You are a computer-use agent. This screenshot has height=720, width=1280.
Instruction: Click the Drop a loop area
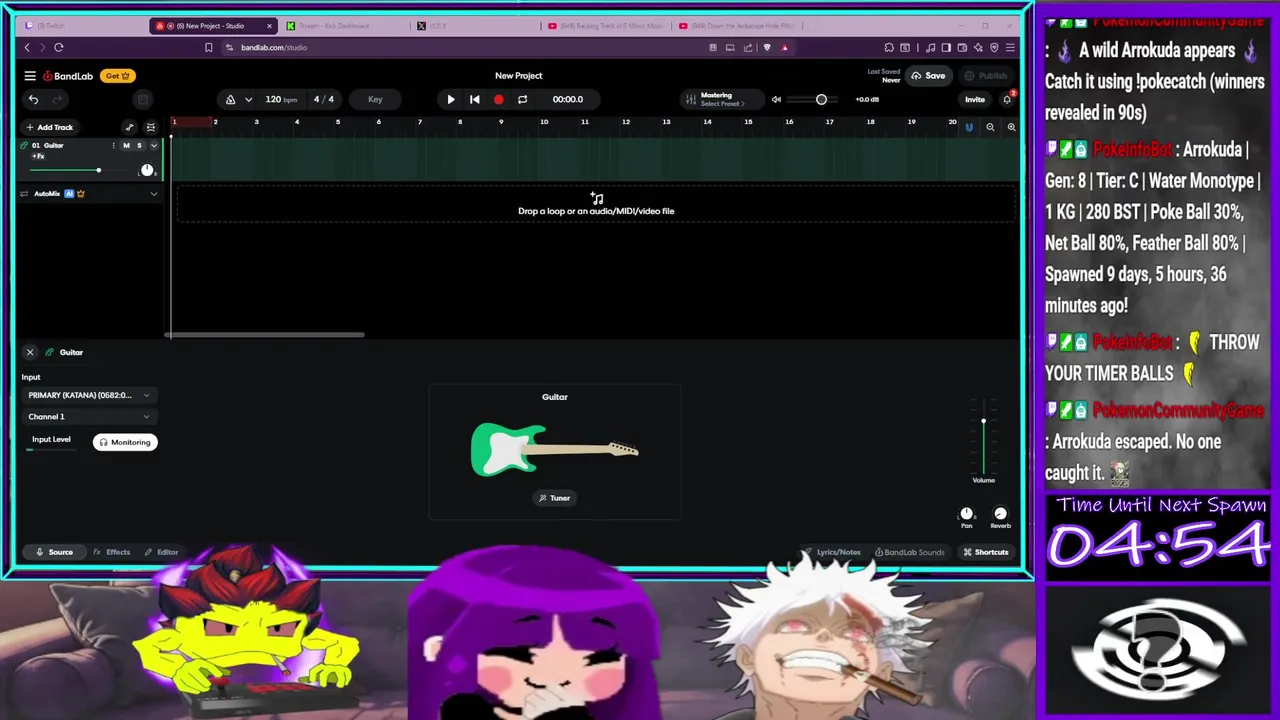596,205
